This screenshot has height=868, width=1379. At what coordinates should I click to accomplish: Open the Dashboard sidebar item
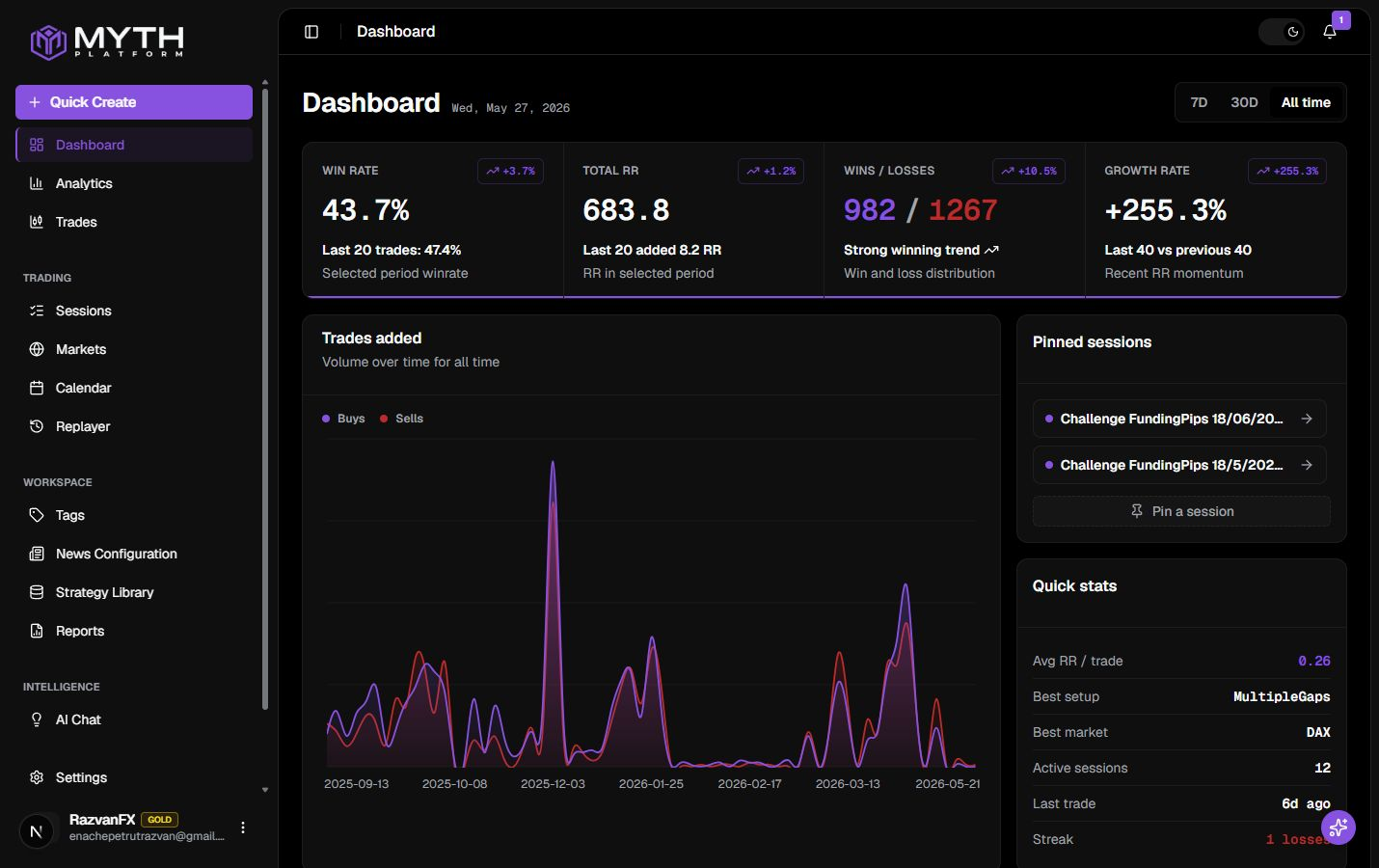[134, 145]
